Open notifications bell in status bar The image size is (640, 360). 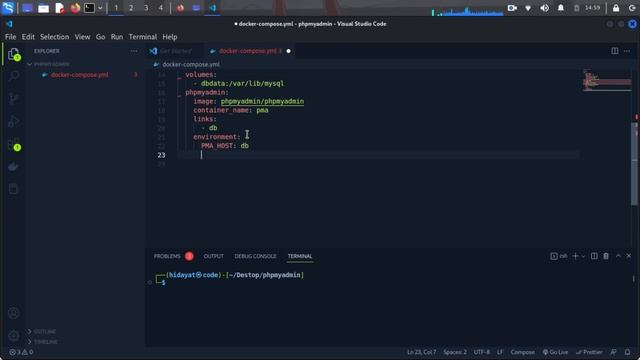pos(627,352)
